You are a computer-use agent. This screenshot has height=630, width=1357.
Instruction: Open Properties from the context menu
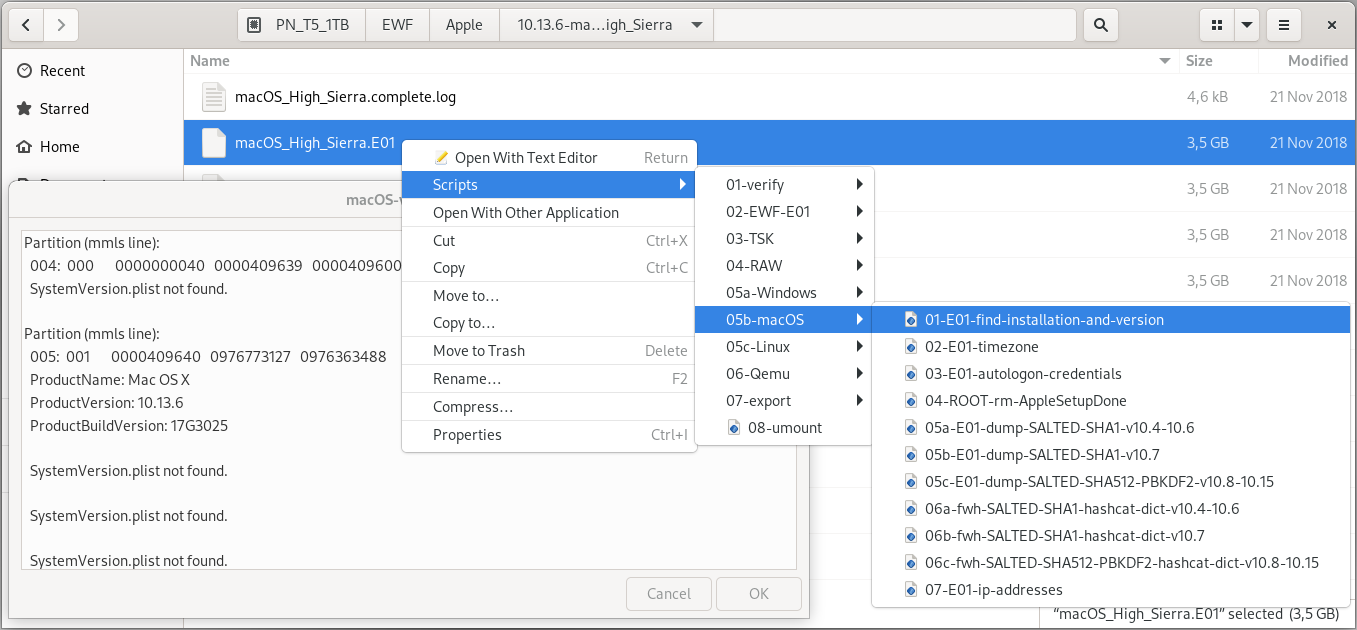tap(549, 435)
